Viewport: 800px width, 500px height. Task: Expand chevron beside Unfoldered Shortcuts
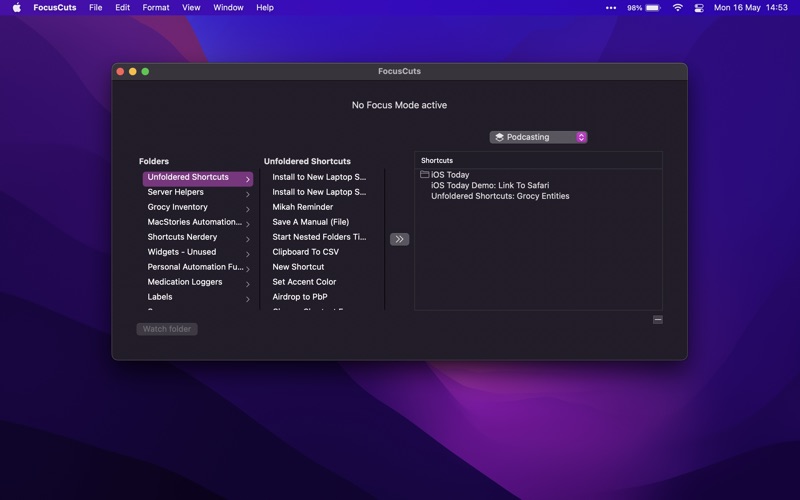click(x=247, y=180)
